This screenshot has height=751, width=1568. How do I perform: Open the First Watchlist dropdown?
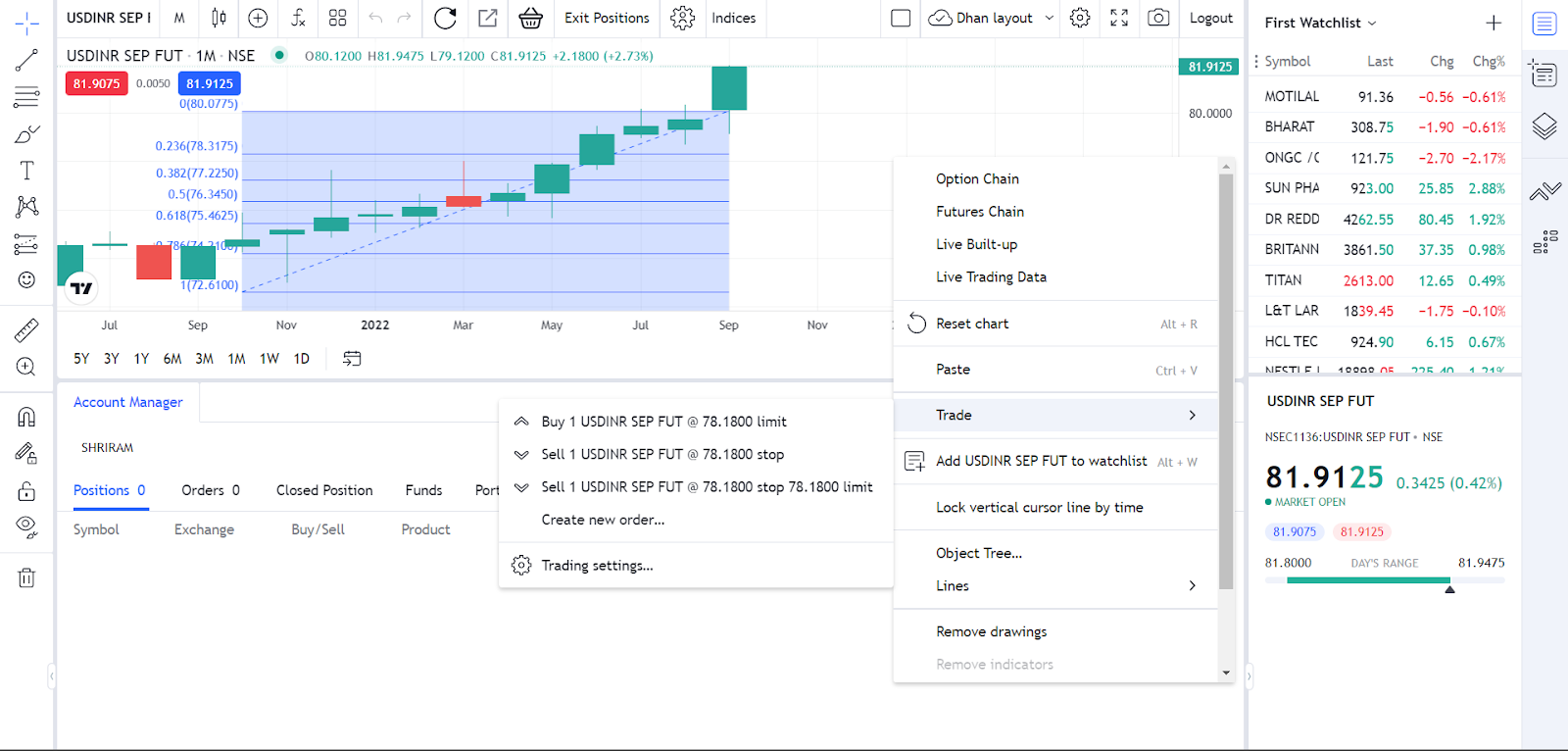(x=1320, y=23)
